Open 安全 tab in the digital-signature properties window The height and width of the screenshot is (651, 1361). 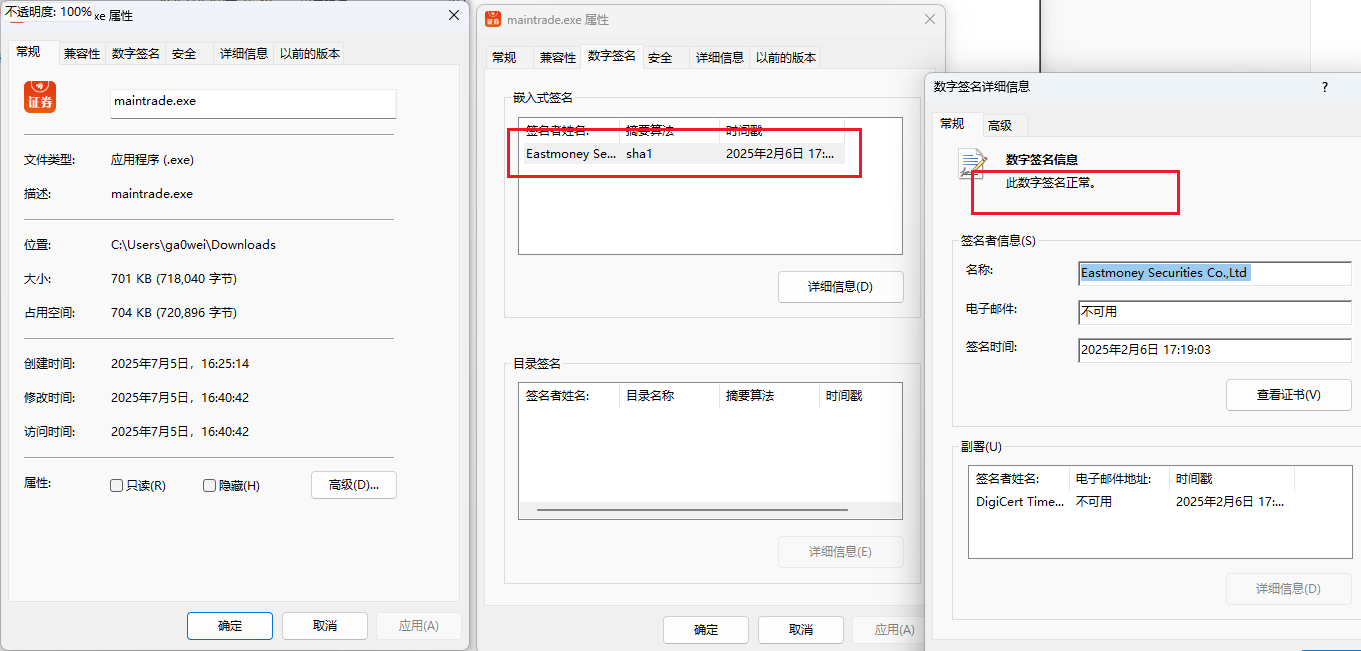[x=660, y=58]
